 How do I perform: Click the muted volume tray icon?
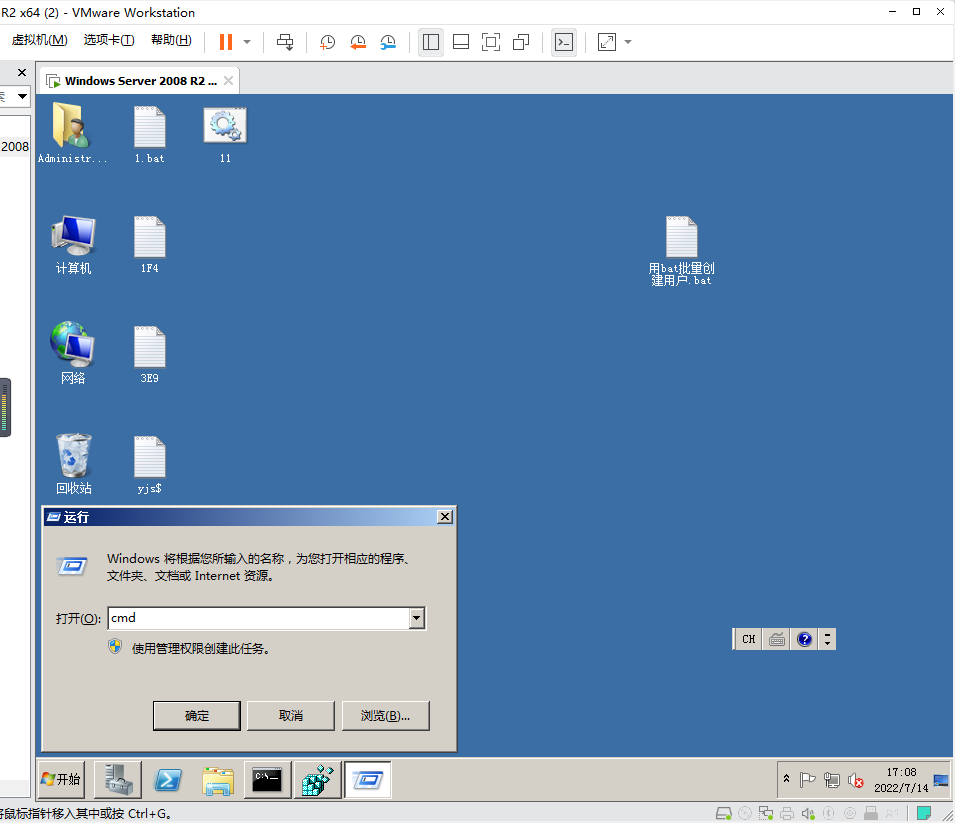coord(856,780)
